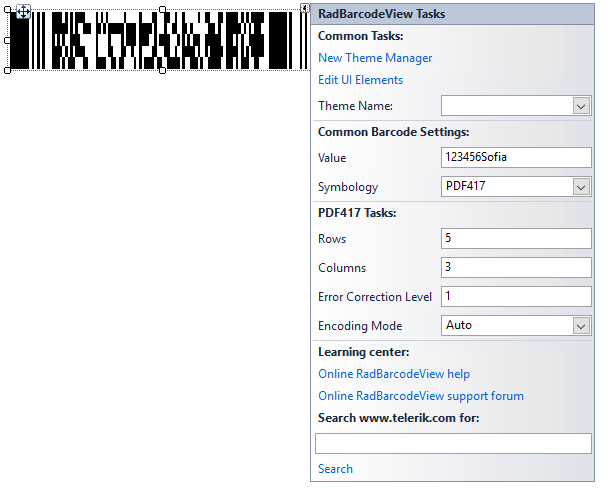Expand the Encoding Mode dropdown arrow
Screen dimensions: 602x496
pyautogui.click(x=581, y=326)
